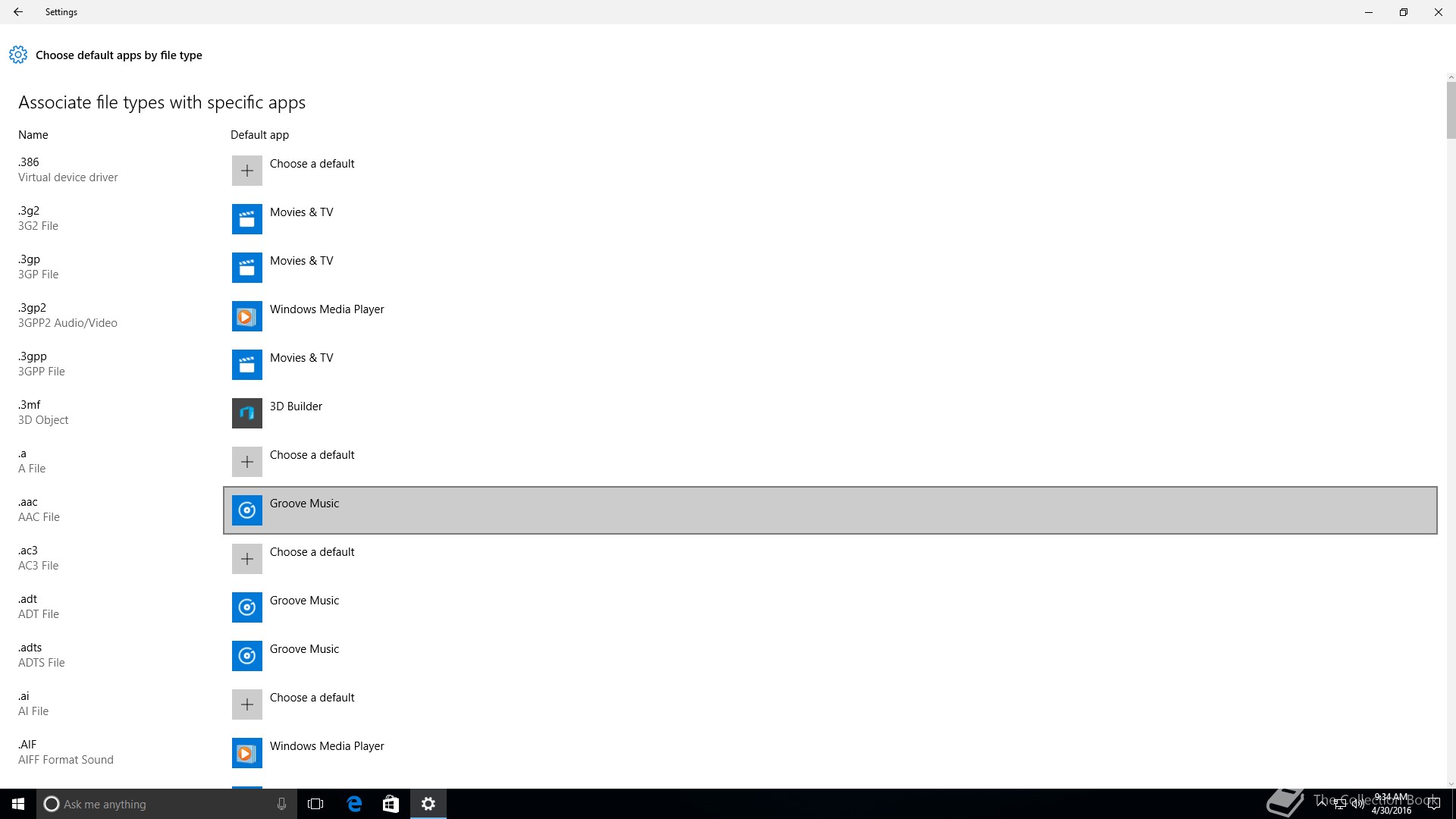Choose a default app for .386
The image size is (1456, 819).
point(312,164)
